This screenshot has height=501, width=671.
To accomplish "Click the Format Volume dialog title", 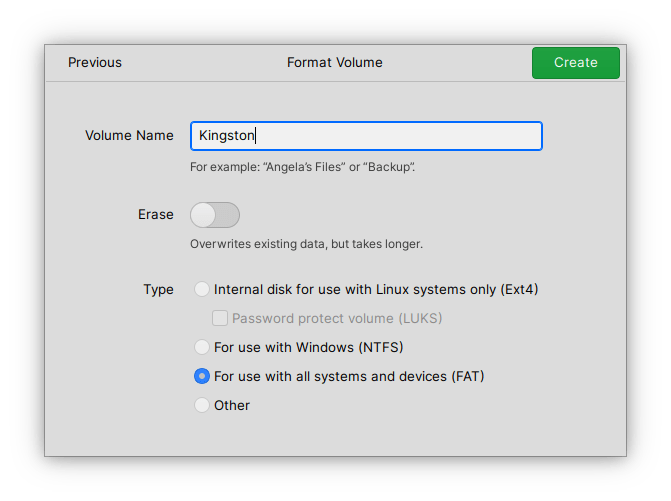I will [335, 62].
